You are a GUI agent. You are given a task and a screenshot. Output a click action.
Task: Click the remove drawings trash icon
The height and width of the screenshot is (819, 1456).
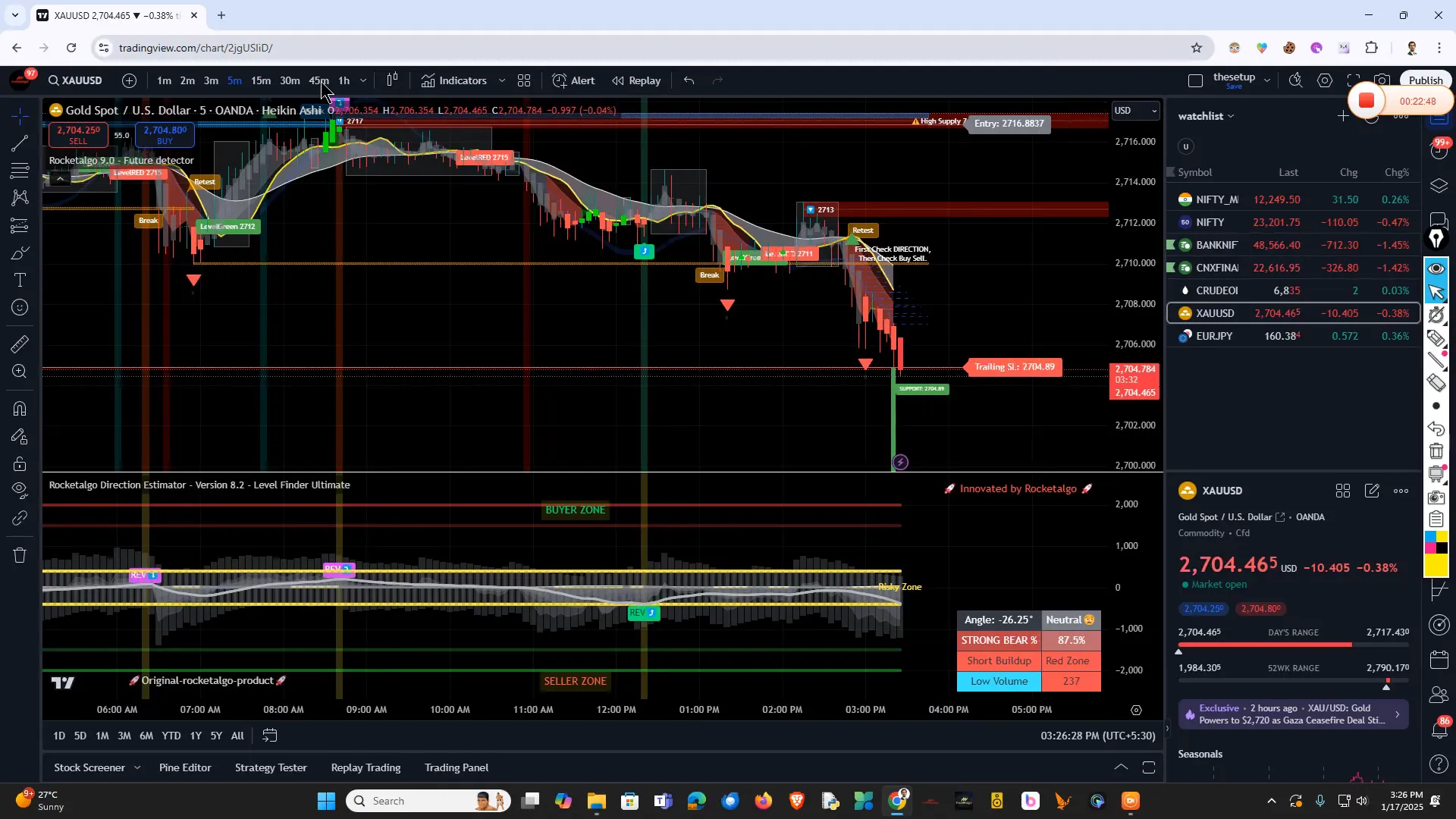pyautogui.click(x=19, y=555)
